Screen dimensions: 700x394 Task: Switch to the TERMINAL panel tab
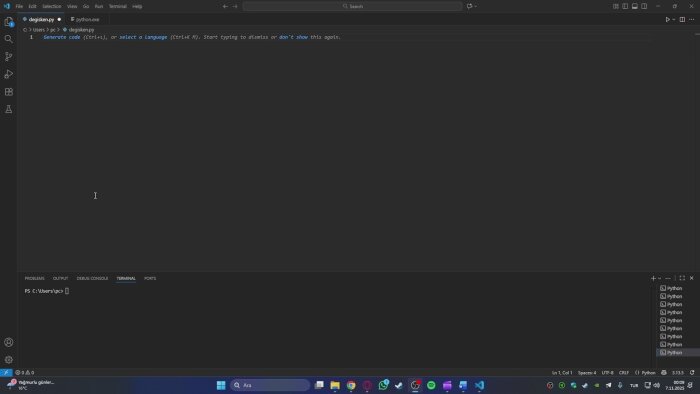pos(126,278)
